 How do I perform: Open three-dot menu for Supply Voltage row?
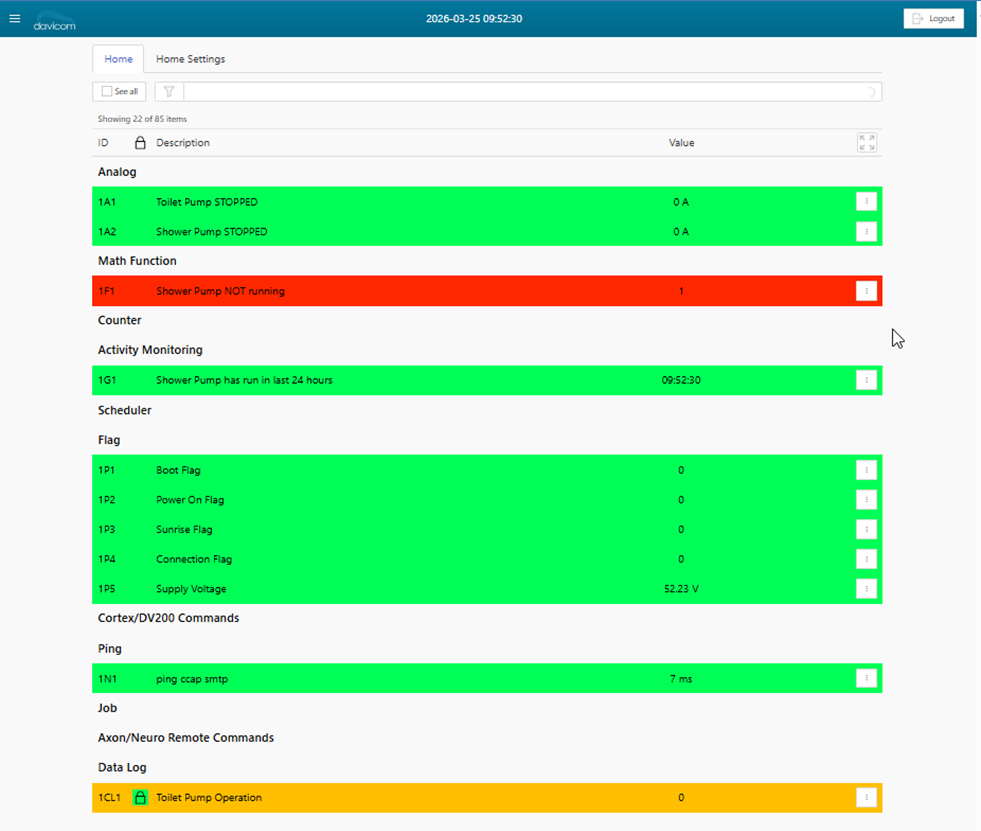tap(866, 589)
